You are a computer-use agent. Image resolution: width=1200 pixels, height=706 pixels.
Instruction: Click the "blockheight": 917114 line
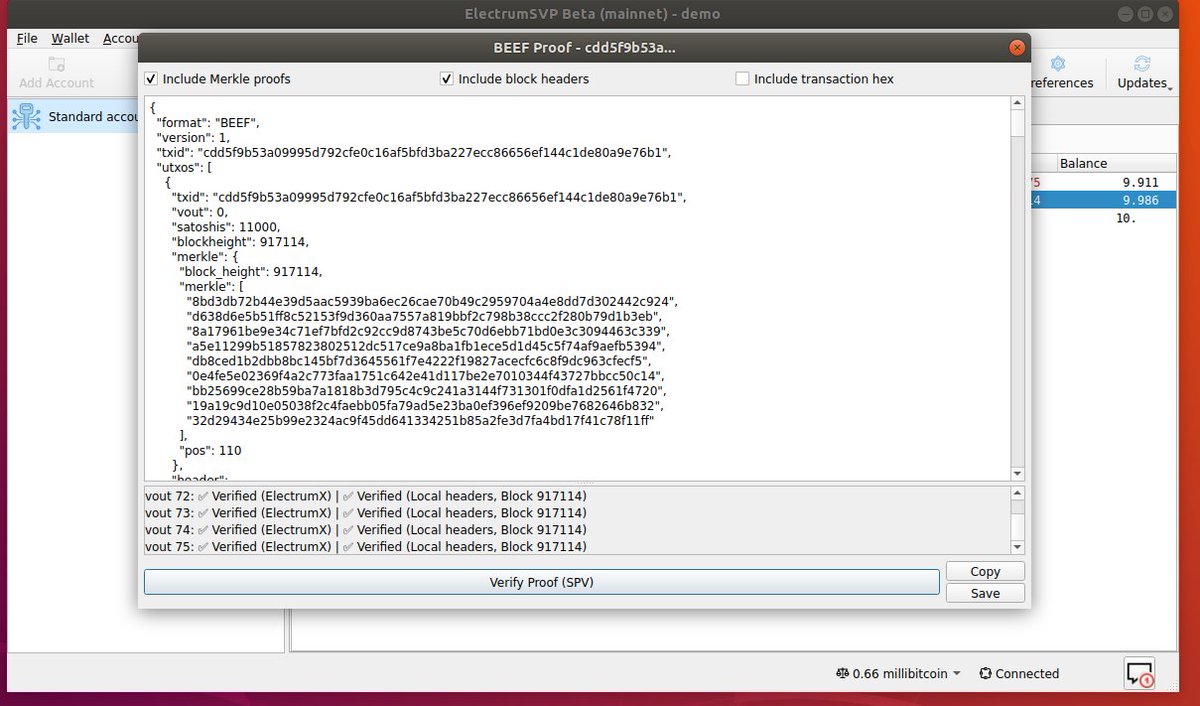pos(240,242)
